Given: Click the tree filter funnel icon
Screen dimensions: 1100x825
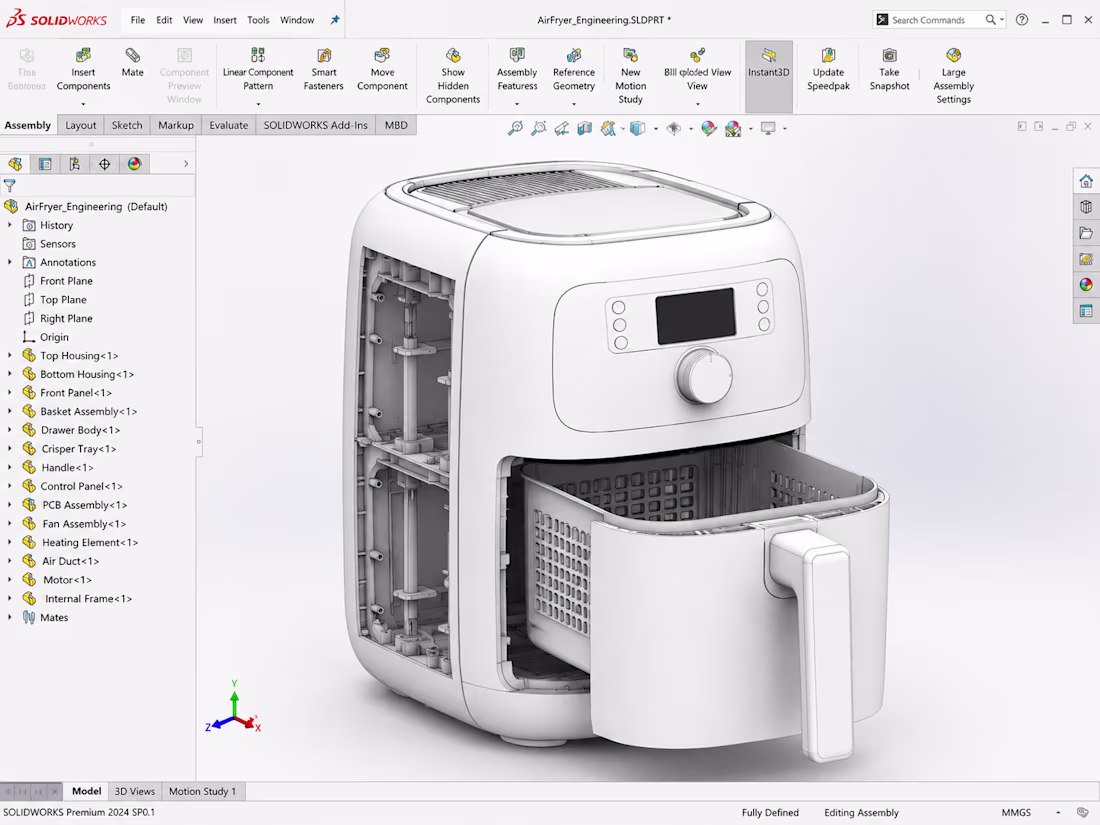Looking at the screenshot, I should (10, 186).
